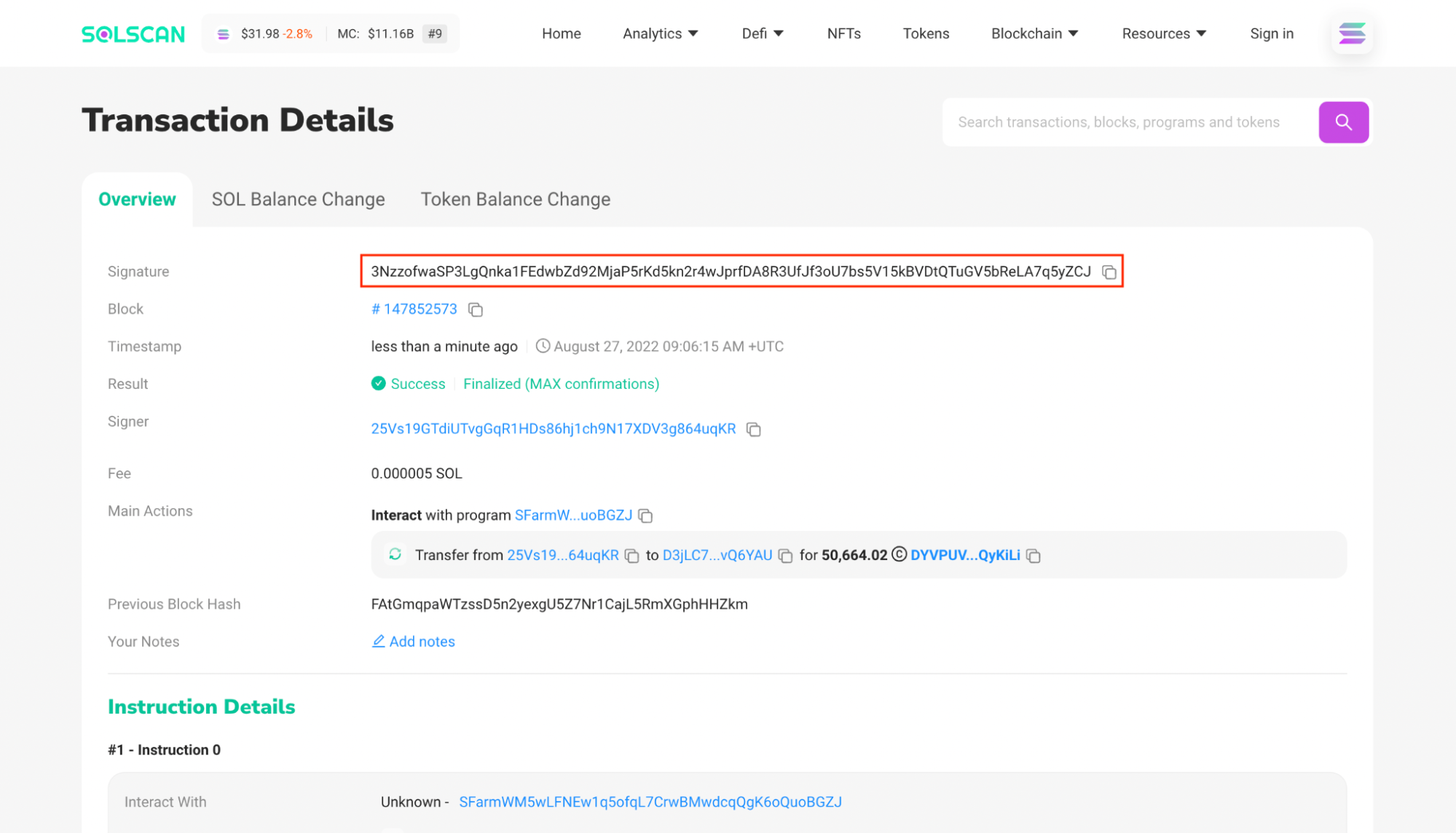Open the NFTs menu item
1456x833 pixels.
(843, 34)
